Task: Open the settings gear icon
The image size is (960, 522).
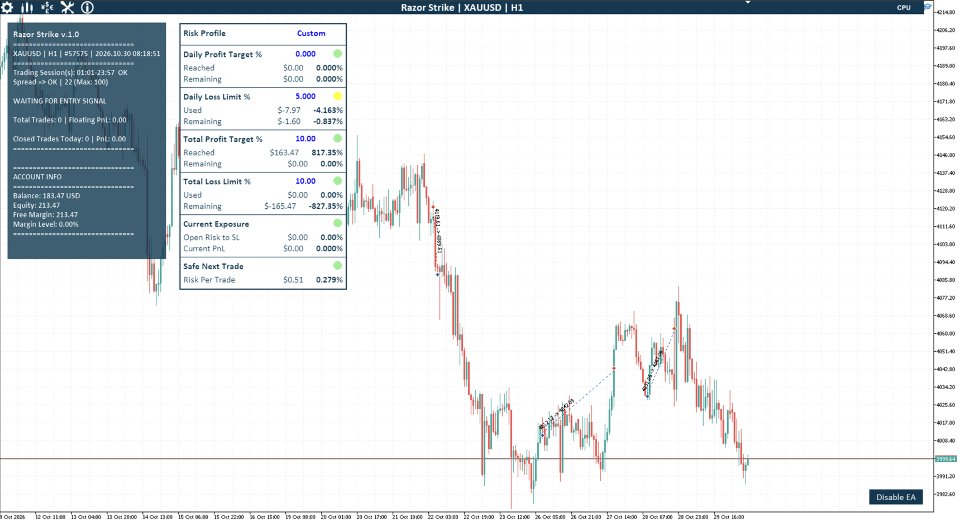Action: click(7, 7)
